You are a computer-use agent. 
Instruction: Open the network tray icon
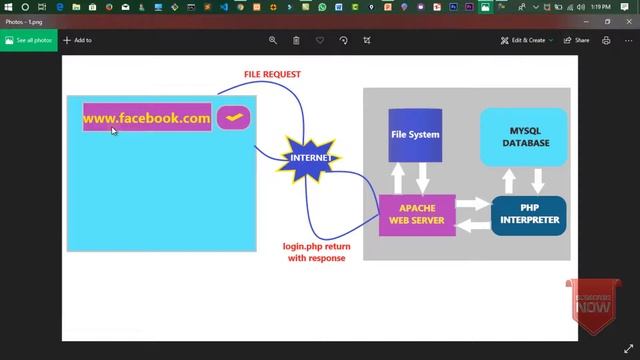pos(570,7)
